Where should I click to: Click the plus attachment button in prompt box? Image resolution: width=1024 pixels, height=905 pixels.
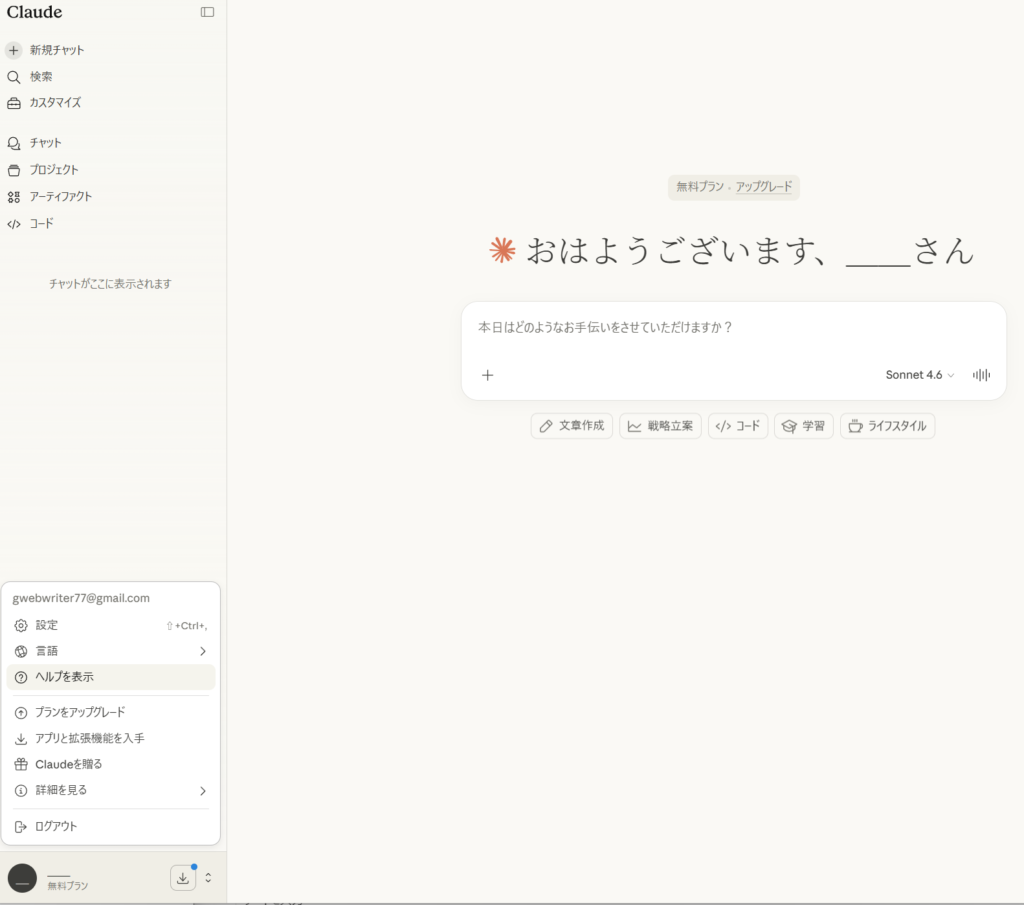(488, 375)
